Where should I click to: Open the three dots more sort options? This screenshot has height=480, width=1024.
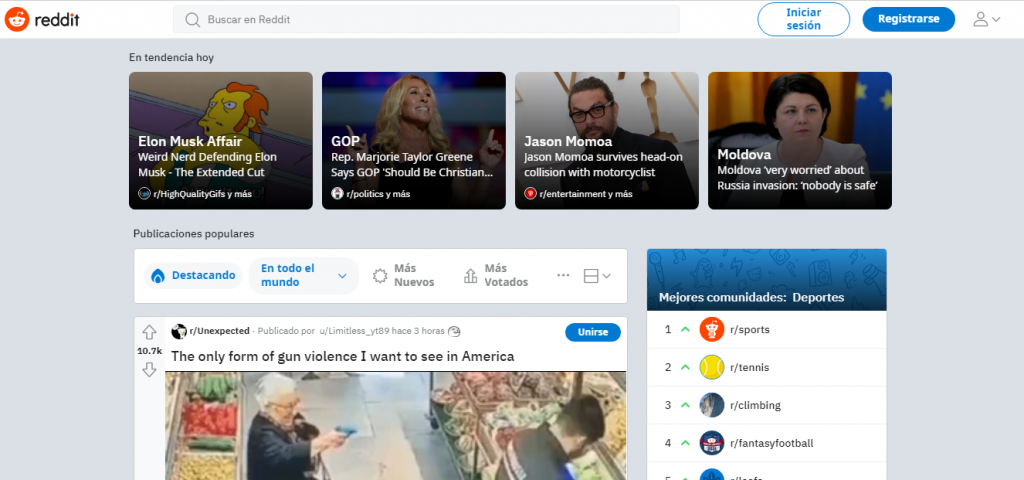pyautogui.click(x=563, y=276)
